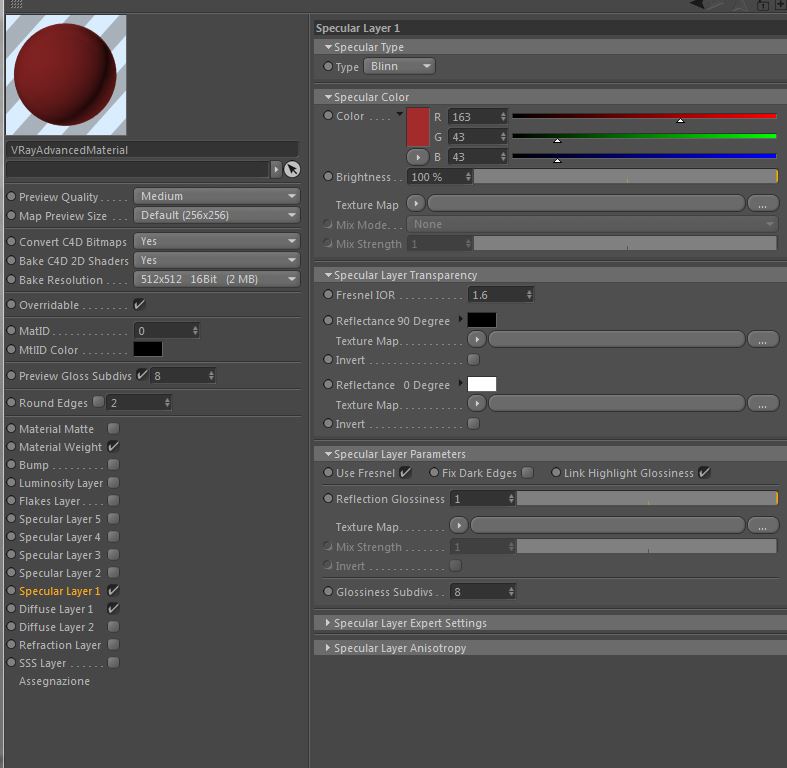Click the Assegnazione label

54,681
